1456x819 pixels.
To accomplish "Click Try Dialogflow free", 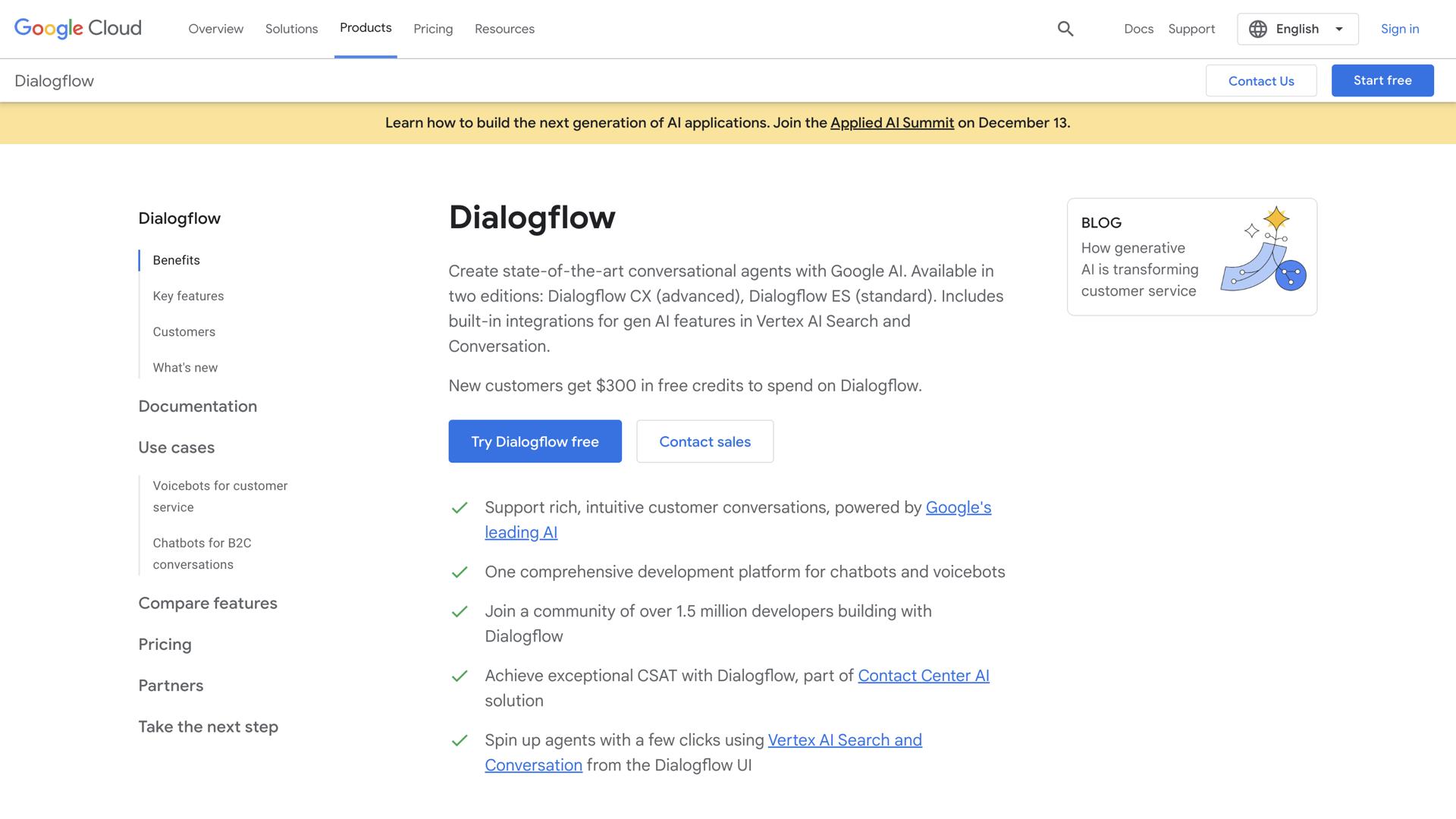I will (x=535, y=441).
